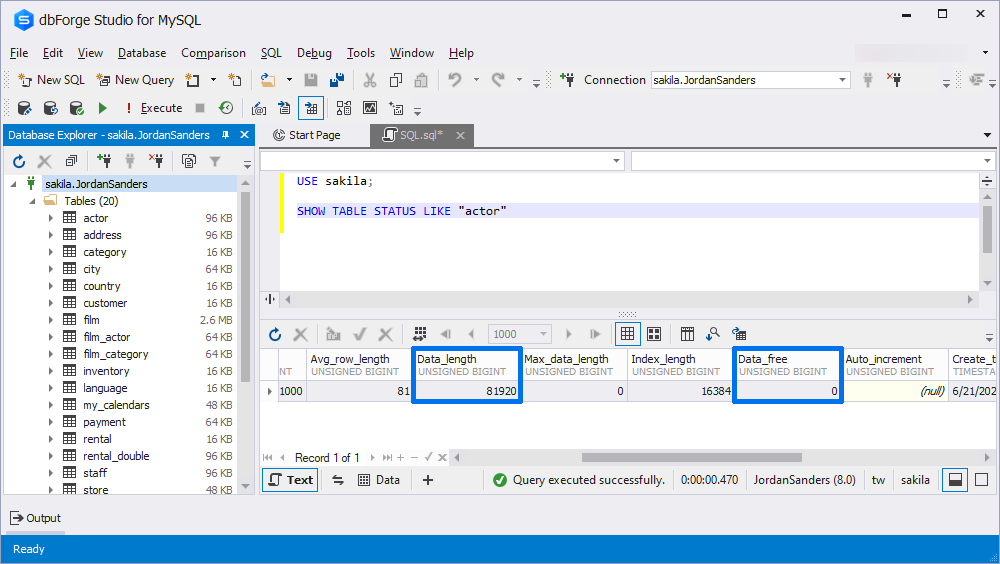Click the Open file folder icon
The width and height of the screenshot is (1000, 564).
268,80
